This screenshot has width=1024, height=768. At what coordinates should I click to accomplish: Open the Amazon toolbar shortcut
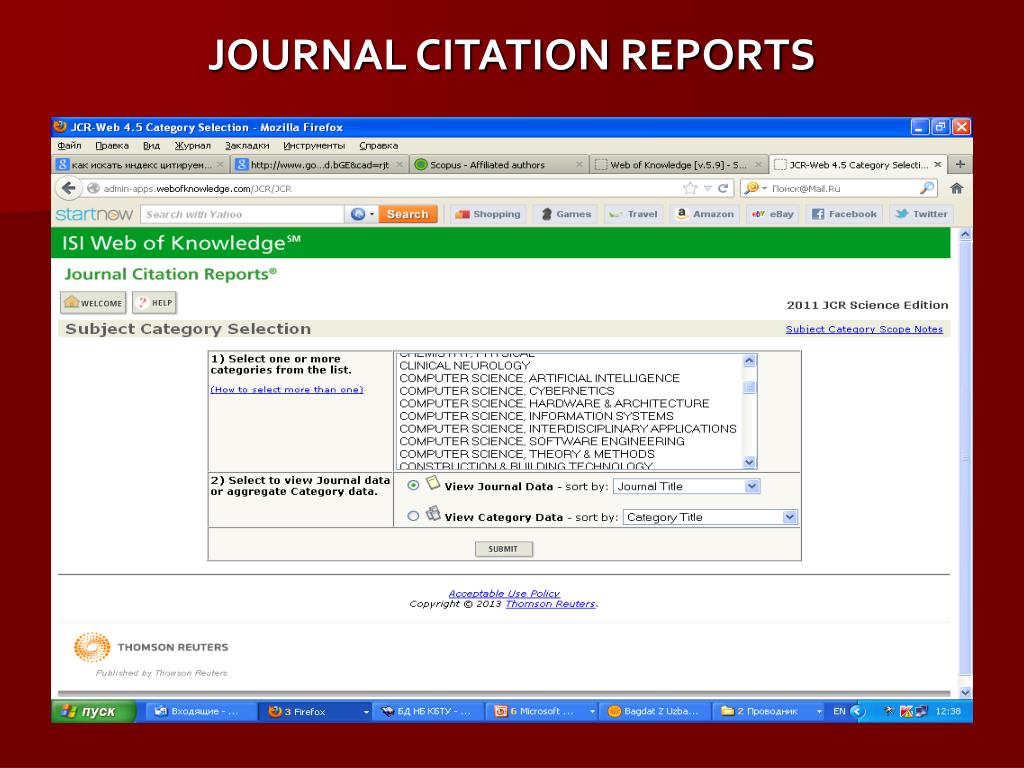point(705,214)
